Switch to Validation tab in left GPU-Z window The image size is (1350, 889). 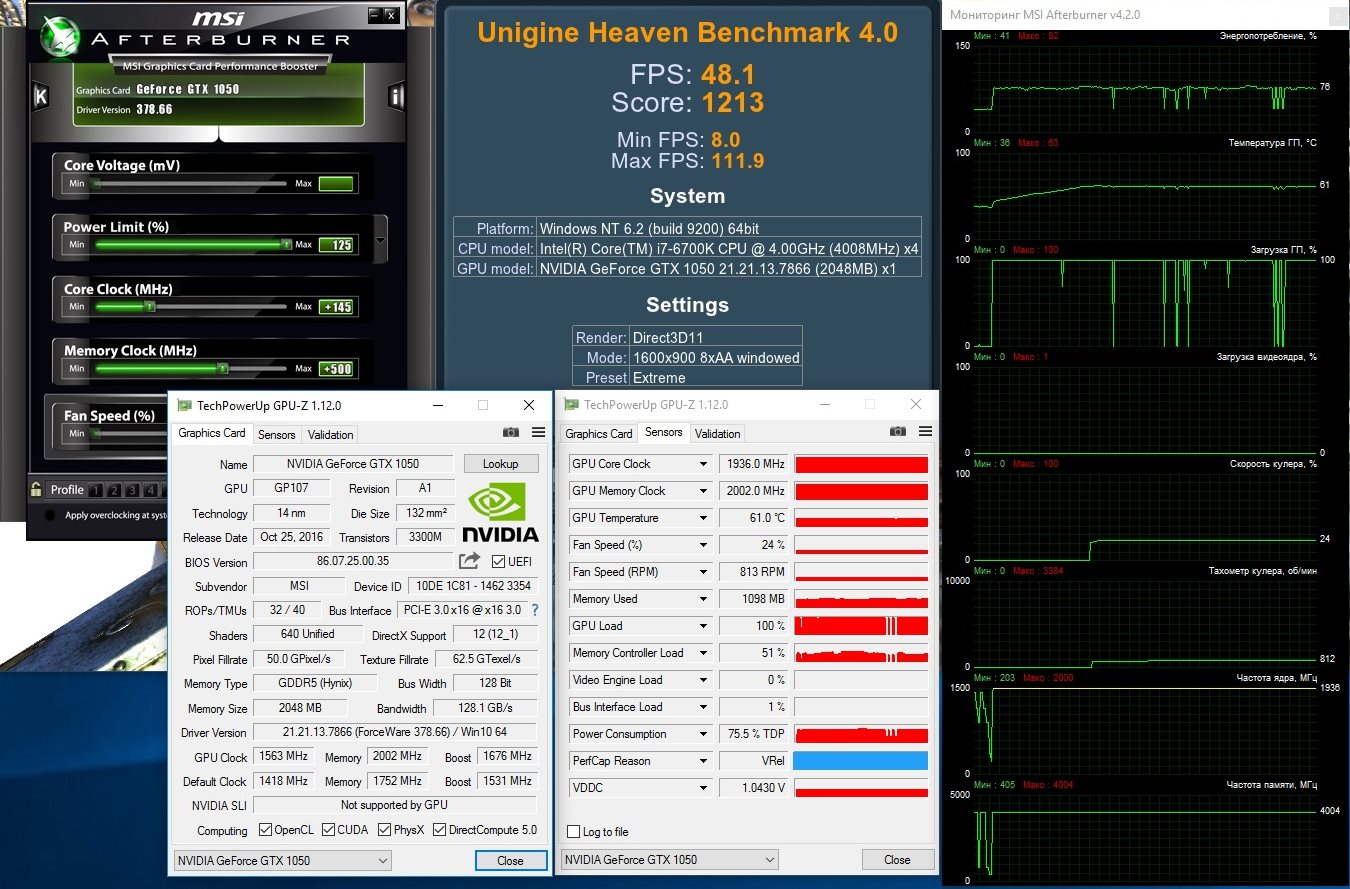point(330,434)
